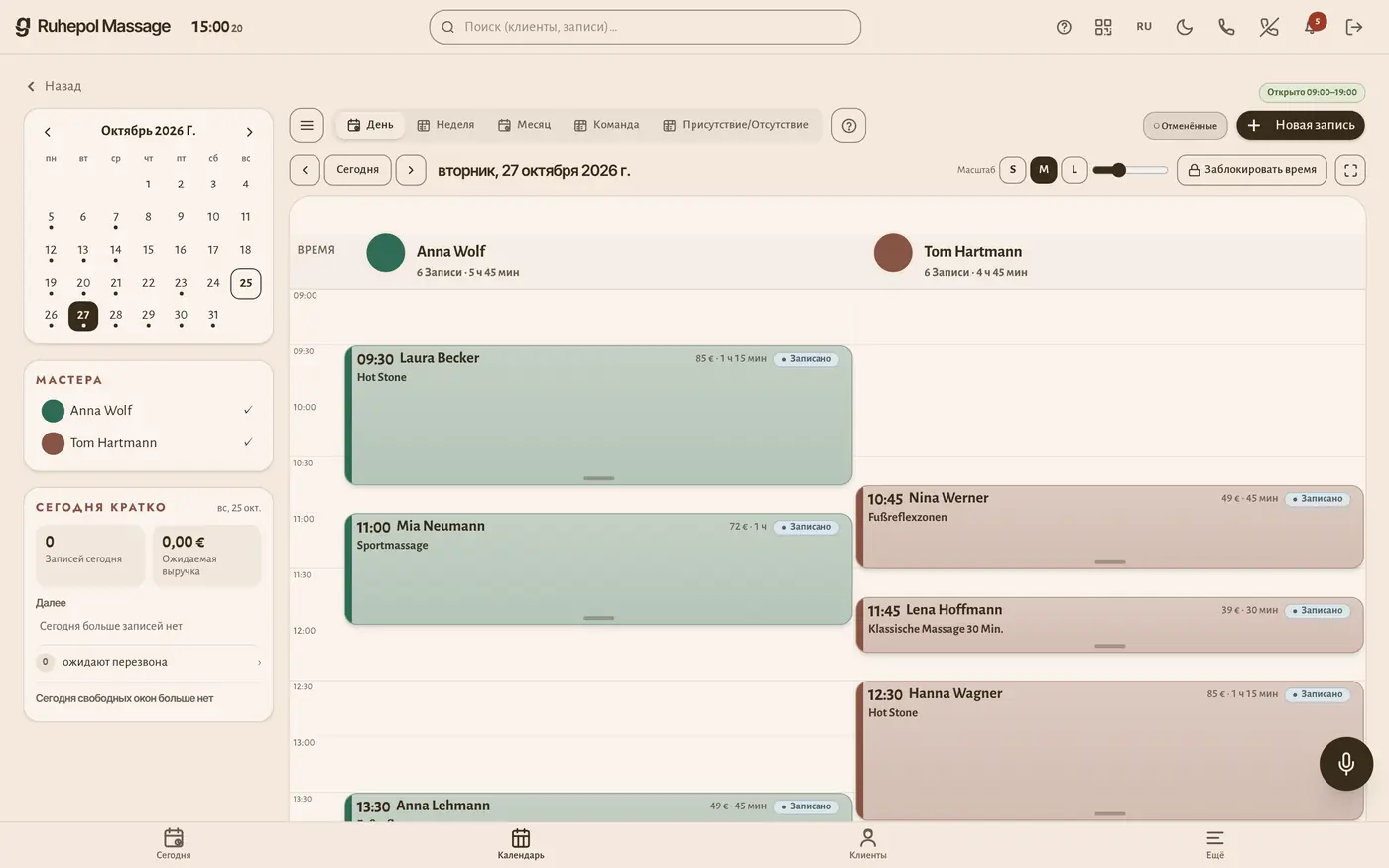Enter fullscreen calendar view
This screenshot has width=1389, height=868.
(x=1350, y=170)
